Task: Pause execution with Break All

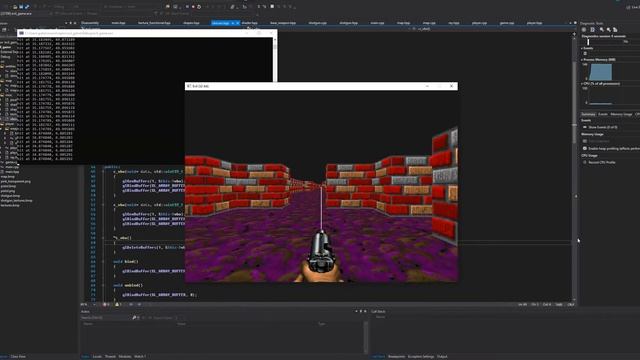Action: (x=187, y=7)
